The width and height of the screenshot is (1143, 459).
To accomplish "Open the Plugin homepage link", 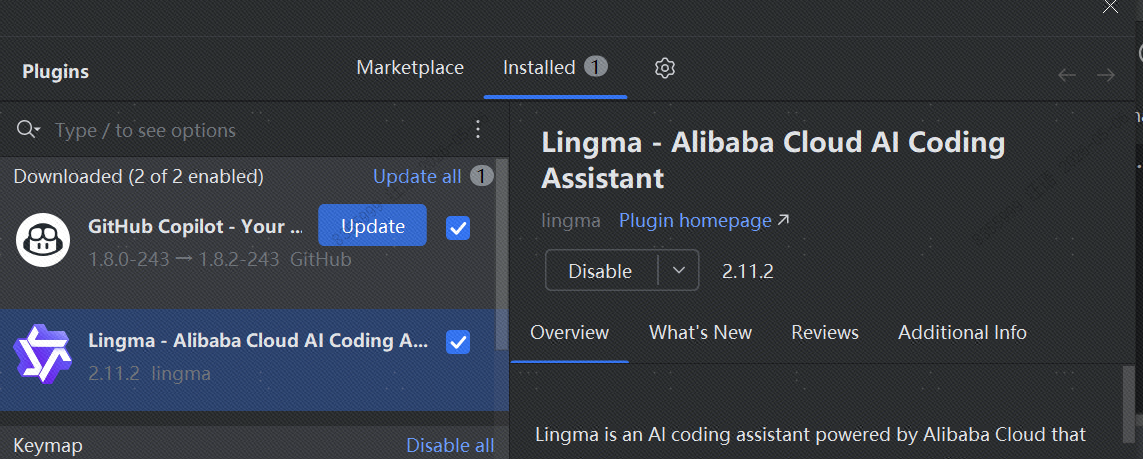I will [x=704, y=220].
